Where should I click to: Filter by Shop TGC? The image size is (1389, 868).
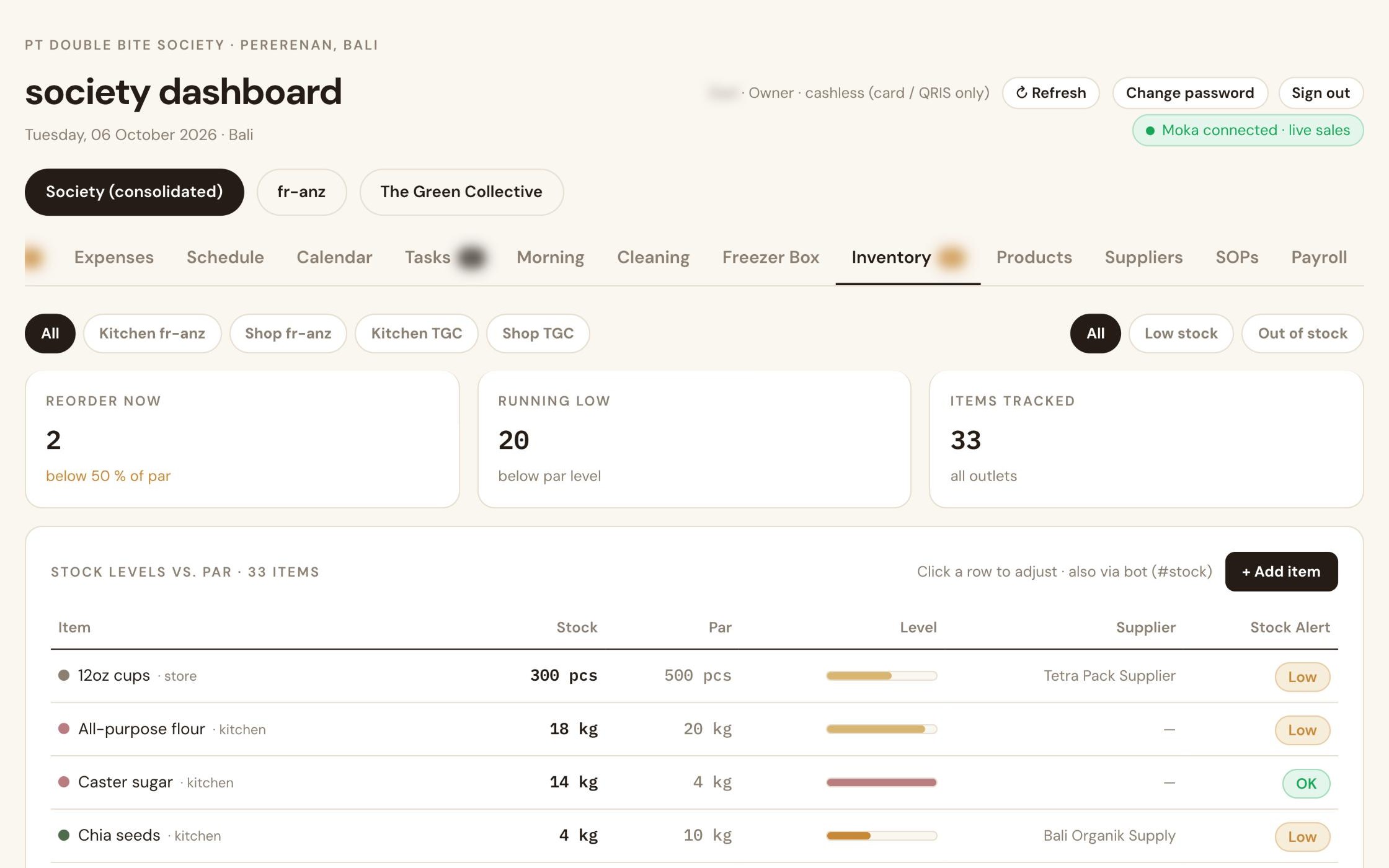(x=538, y=334)
